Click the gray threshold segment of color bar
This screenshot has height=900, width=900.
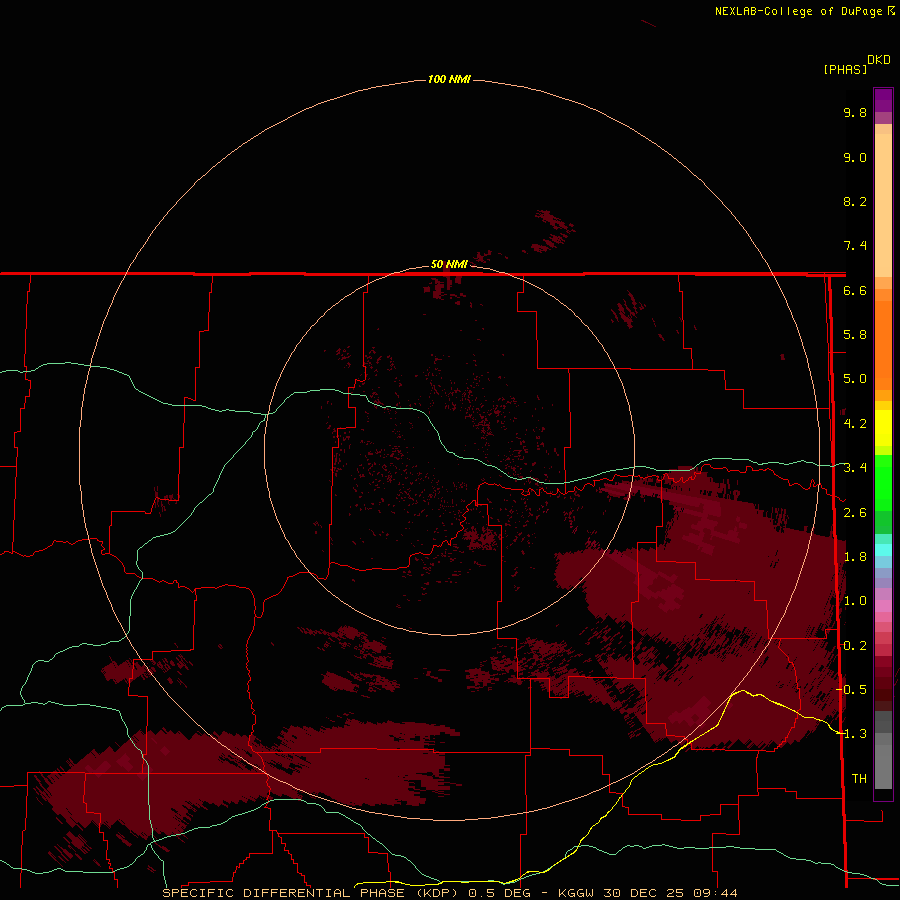click(x=883, y=752)
